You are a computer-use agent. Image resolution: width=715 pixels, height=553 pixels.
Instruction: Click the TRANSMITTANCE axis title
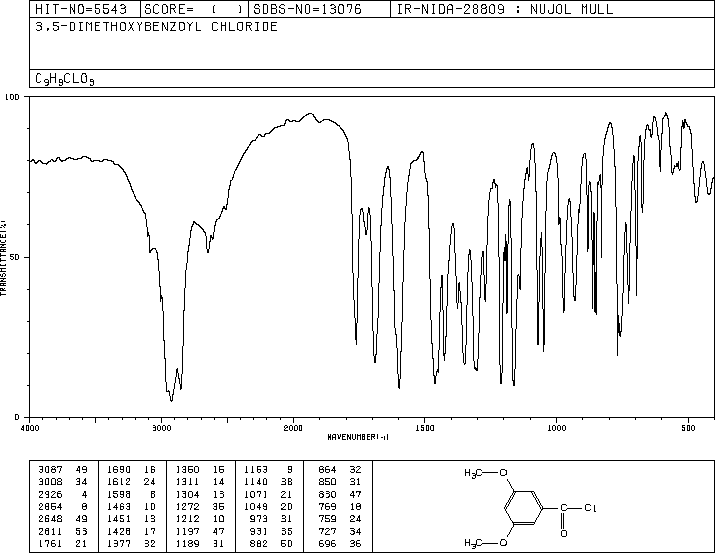[3, 258]
